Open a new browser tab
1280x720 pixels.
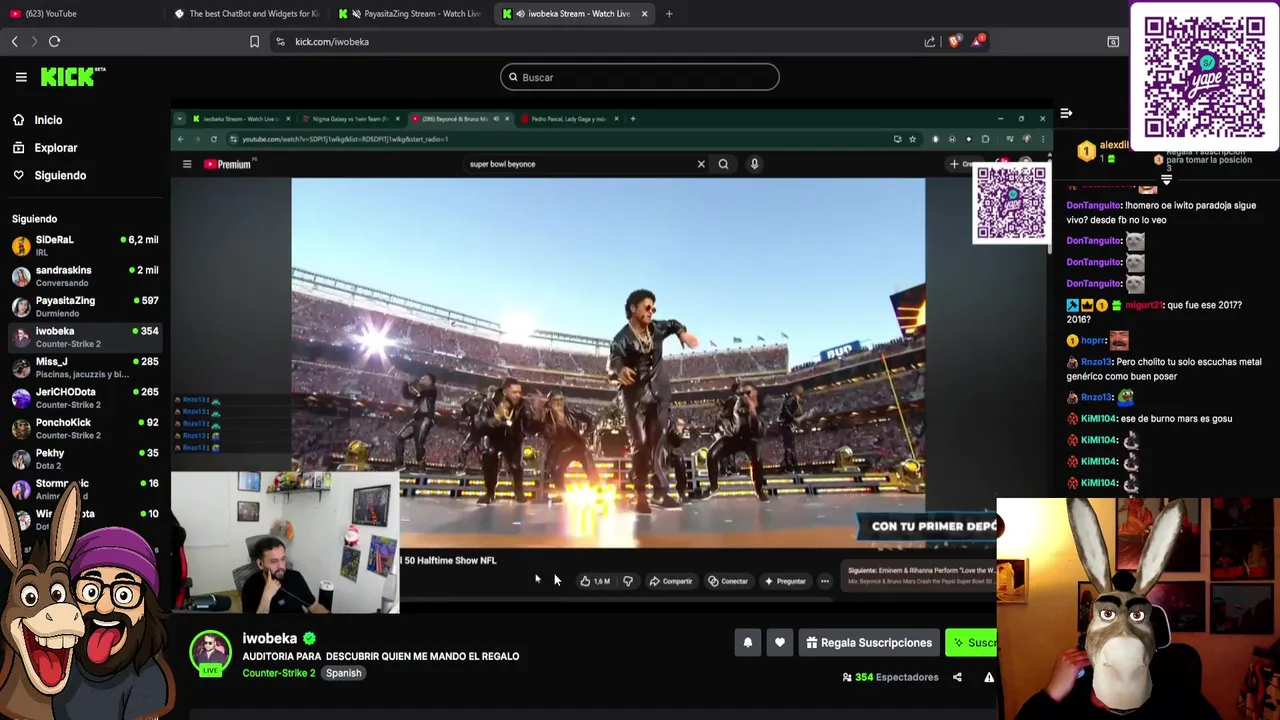(x=669, y=14)
